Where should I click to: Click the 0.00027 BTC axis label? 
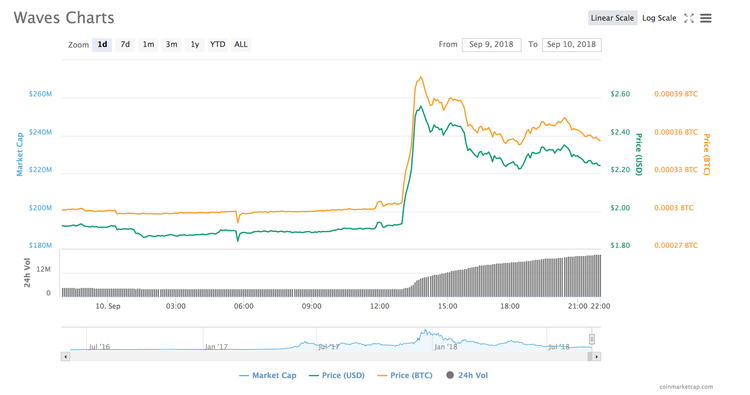point(676,246)
